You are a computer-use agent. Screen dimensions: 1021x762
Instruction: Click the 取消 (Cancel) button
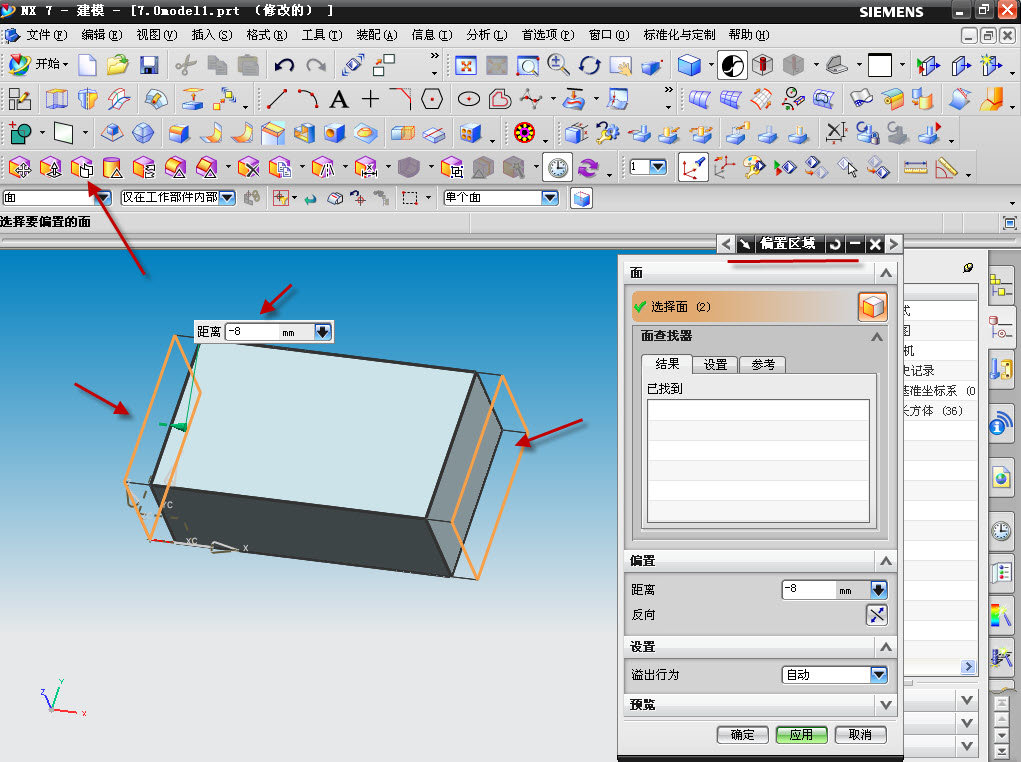click(x=860, y=735)
